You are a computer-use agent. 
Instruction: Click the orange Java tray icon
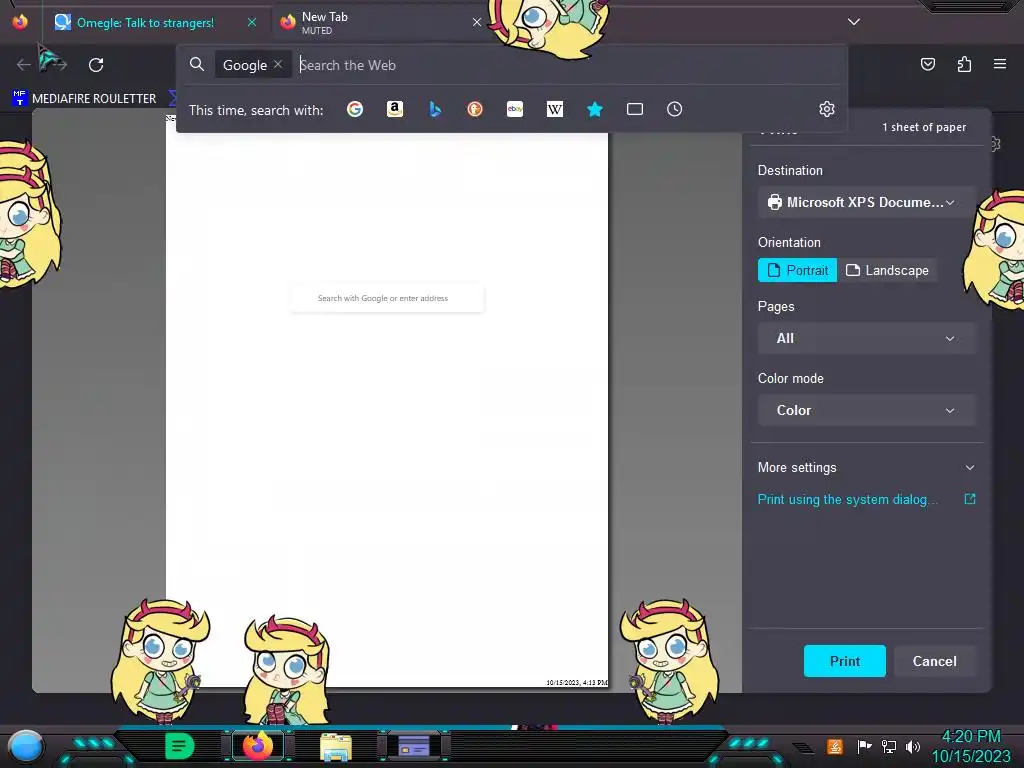(835, 746)
